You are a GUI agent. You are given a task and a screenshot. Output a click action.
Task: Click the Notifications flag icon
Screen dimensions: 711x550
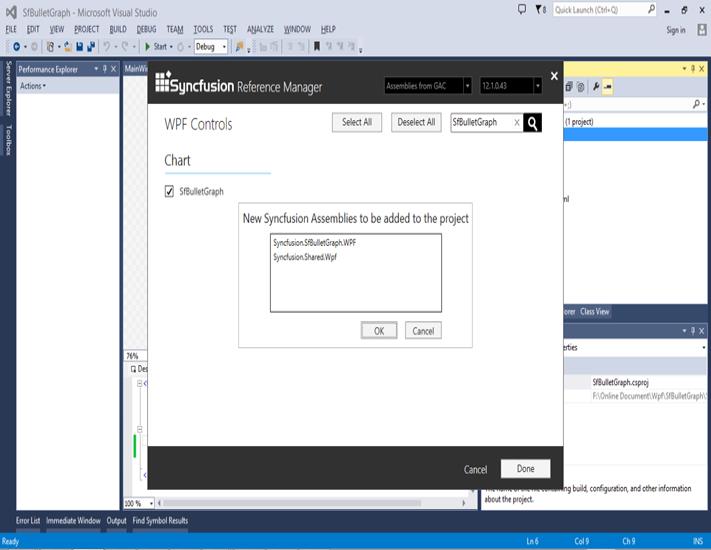(x=539, y=9)
